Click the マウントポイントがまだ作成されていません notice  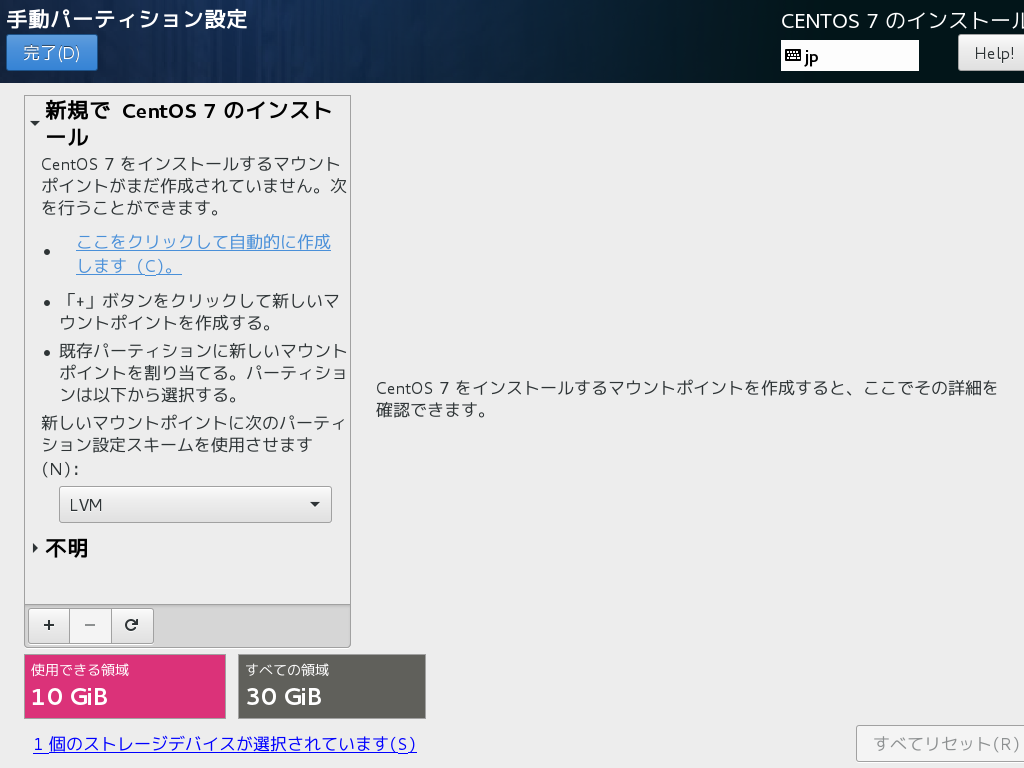point(194,185)
